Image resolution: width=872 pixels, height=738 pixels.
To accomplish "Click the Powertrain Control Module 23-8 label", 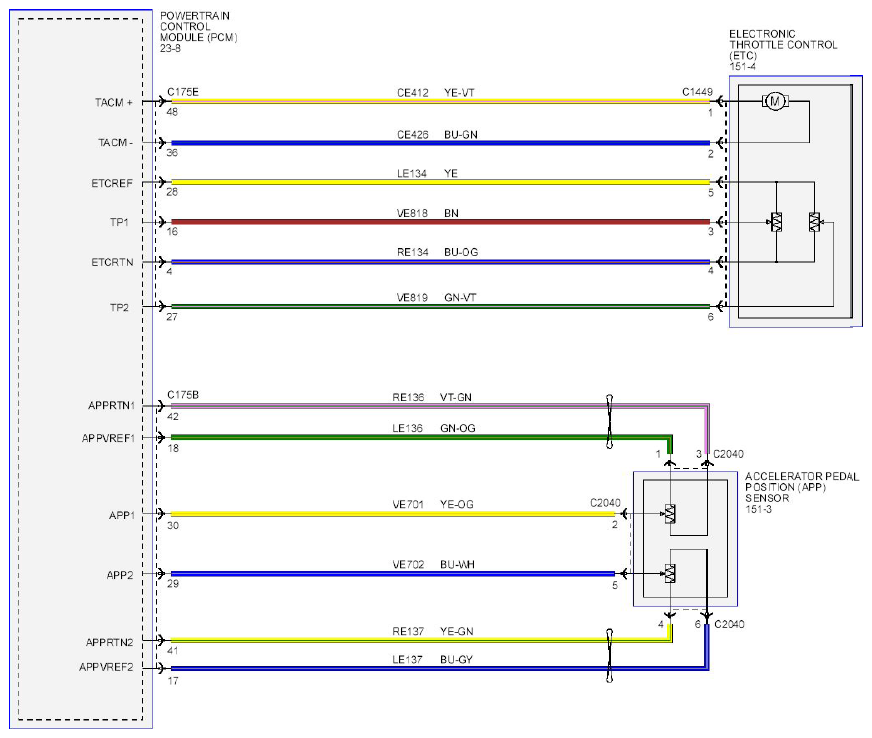I will [199, 32].
